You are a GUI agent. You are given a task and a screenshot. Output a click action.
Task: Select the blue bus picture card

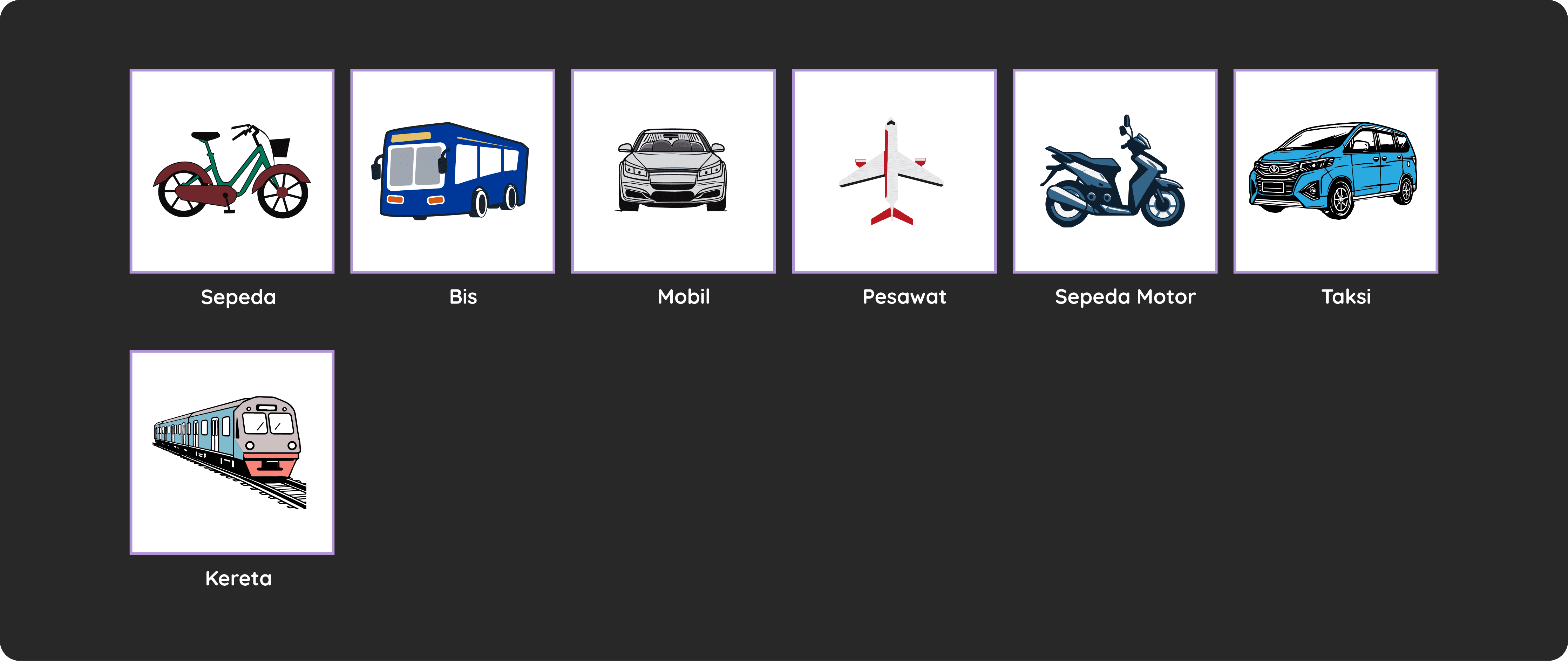453,171
